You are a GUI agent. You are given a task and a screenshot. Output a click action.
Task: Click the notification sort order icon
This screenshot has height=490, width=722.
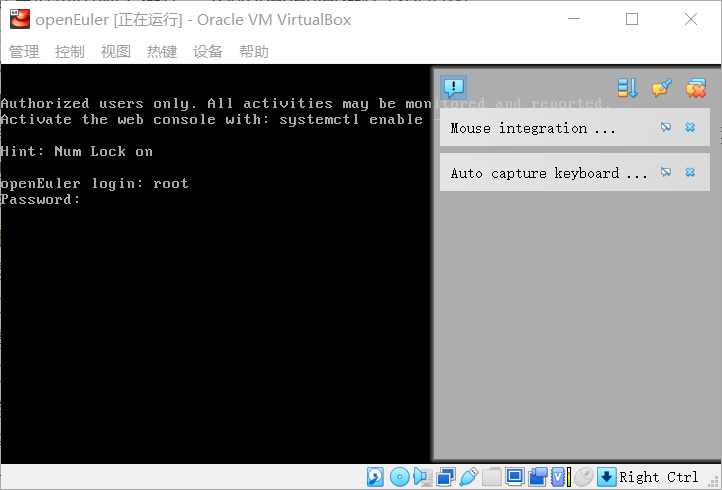627,88
